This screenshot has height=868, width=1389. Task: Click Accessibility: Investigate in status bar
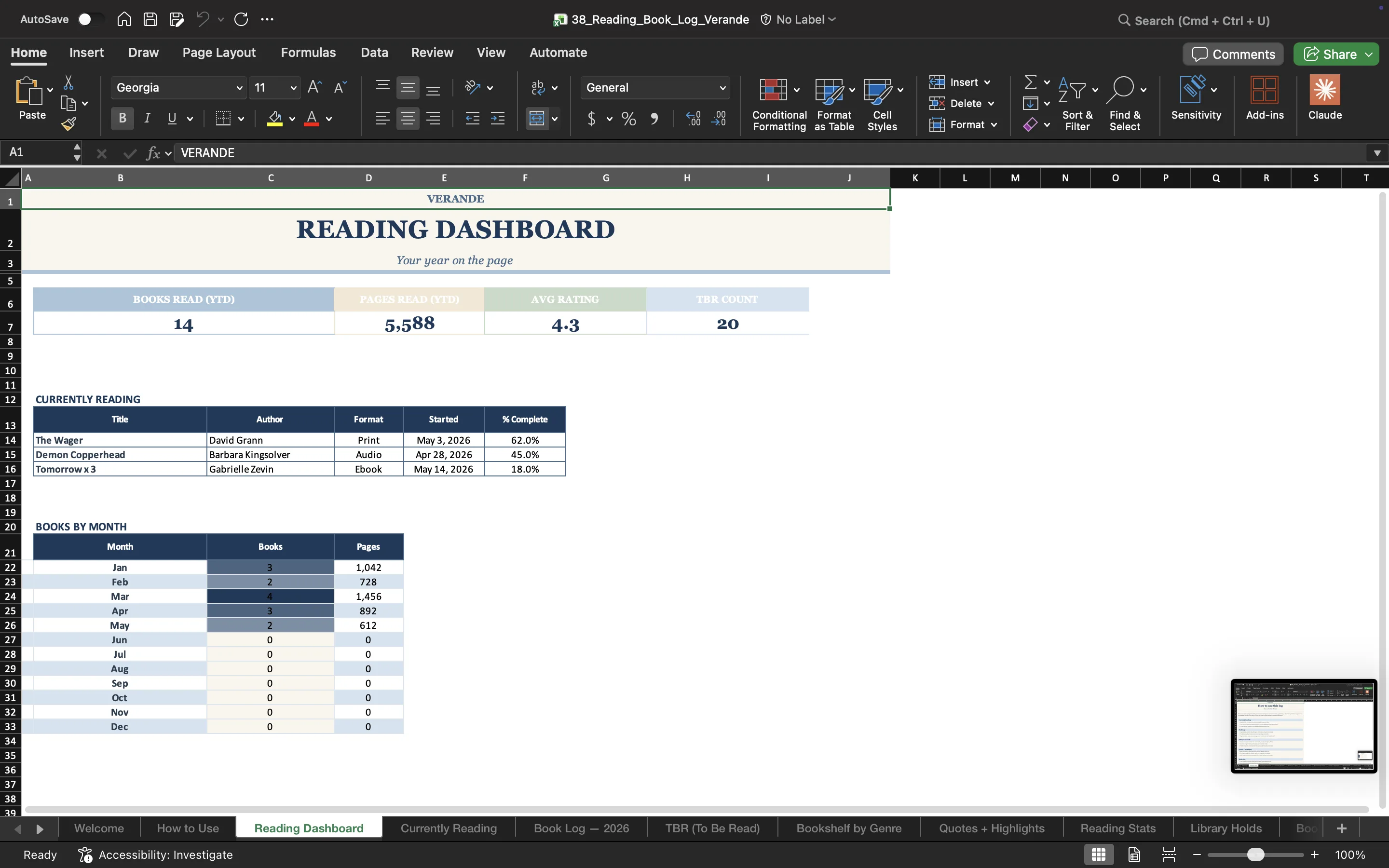click(156, 855)
